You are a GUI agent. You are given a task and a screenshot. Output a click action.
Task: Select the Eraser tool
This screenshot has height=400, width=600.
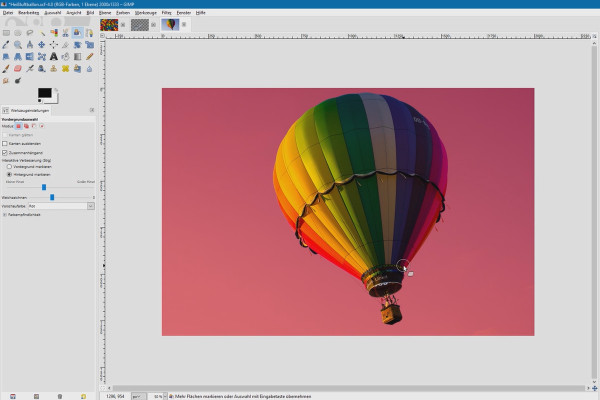click(18, 69)
